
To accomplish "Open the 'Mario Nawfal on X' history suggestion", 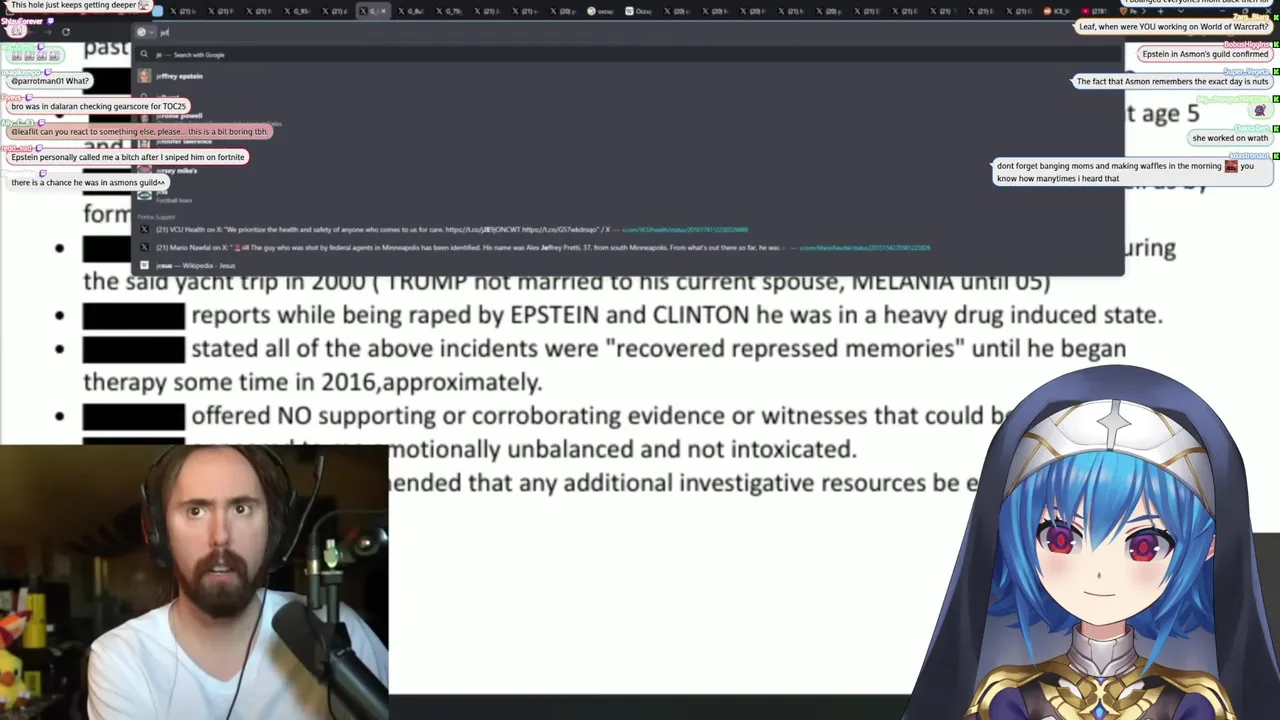I will point(628,248).
